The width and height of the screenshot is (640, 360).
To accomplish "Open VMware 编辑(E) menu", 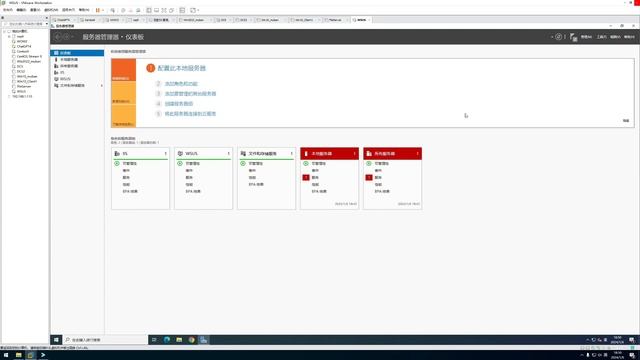I will 21,10.
